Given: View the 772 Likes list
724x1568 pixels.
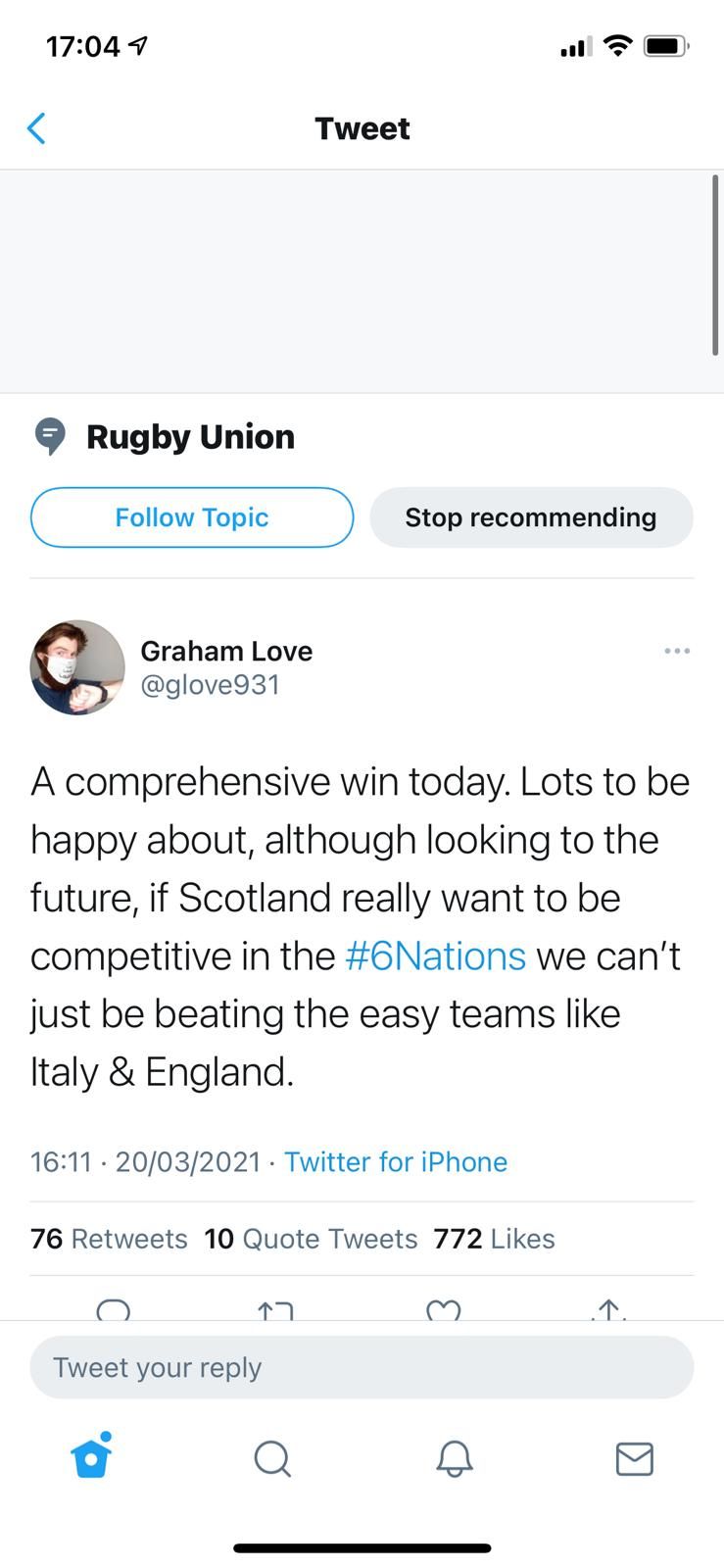Looking at the screenshot, I should pyautogui.click(x=494, y=1239).
